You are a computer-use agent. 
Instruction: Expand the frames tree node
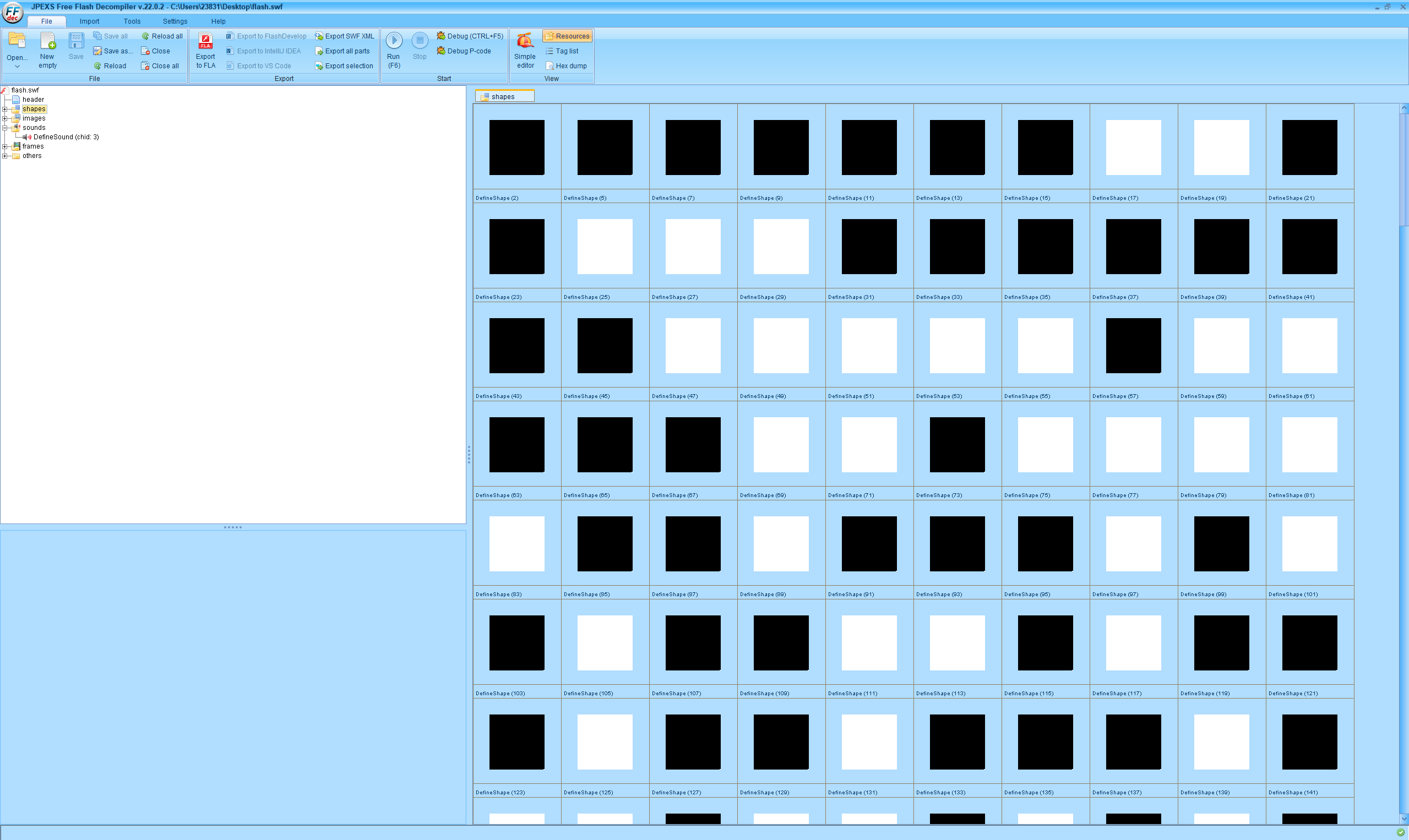click(x=5, y=146)
